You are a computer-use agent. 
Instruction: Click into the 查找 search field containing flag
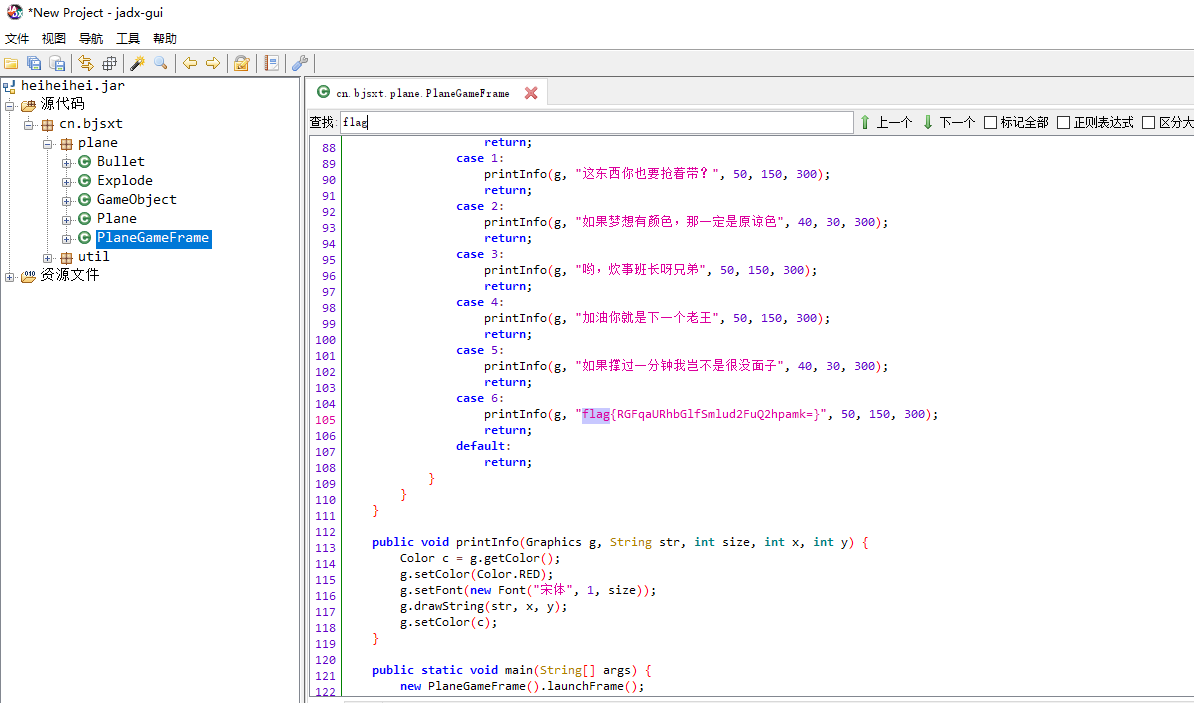click(596, 122)
